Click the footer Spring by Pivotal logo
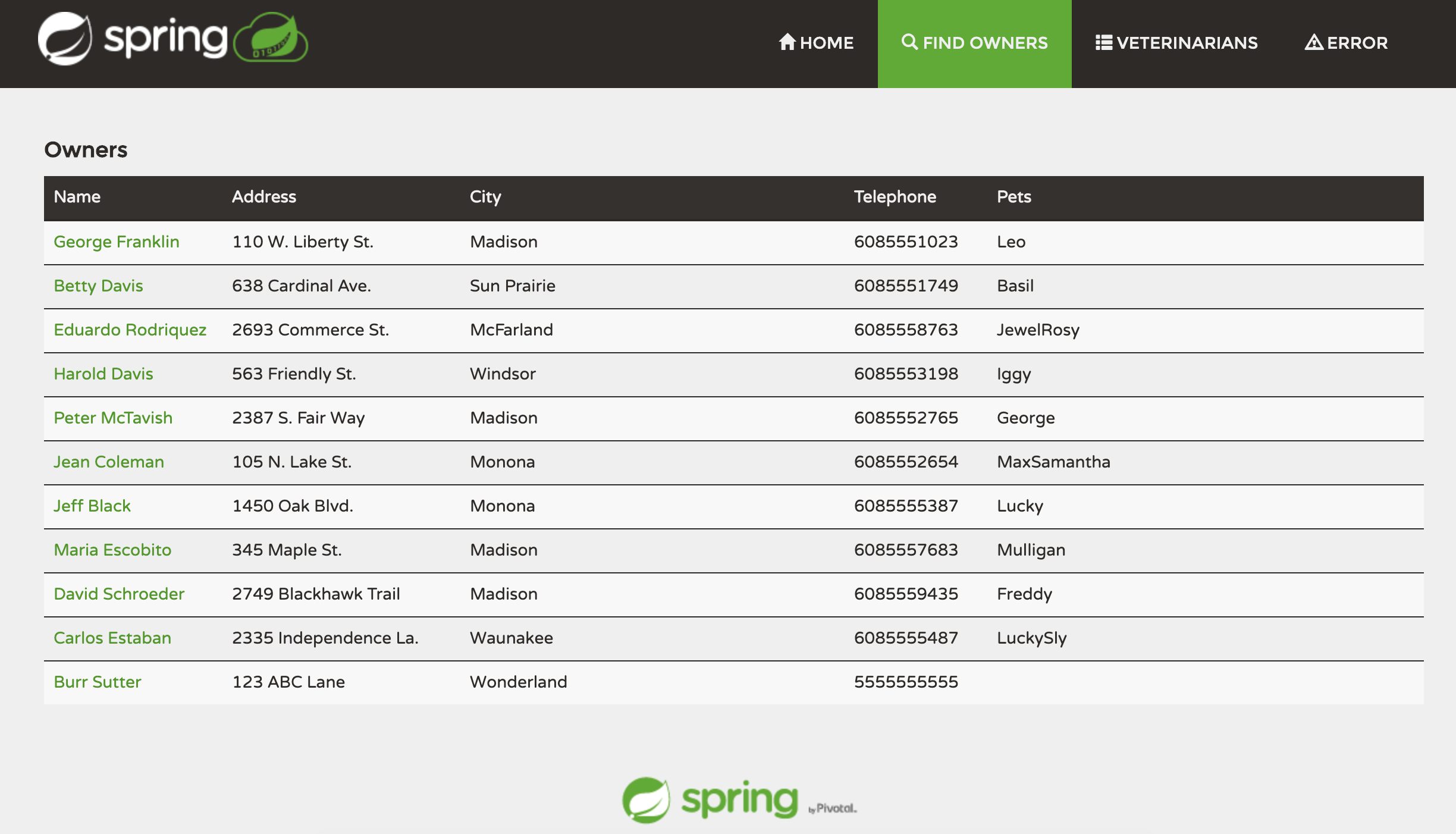 click(x=739, y=800)
